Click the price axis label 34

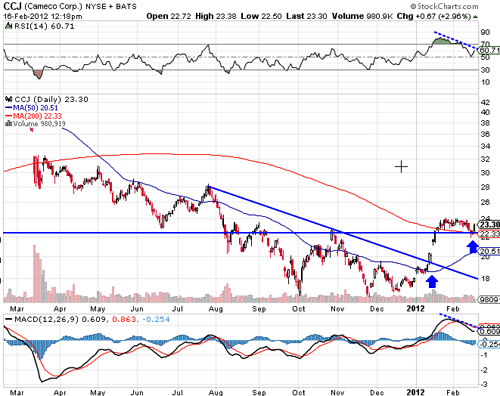tap(485, 146)
